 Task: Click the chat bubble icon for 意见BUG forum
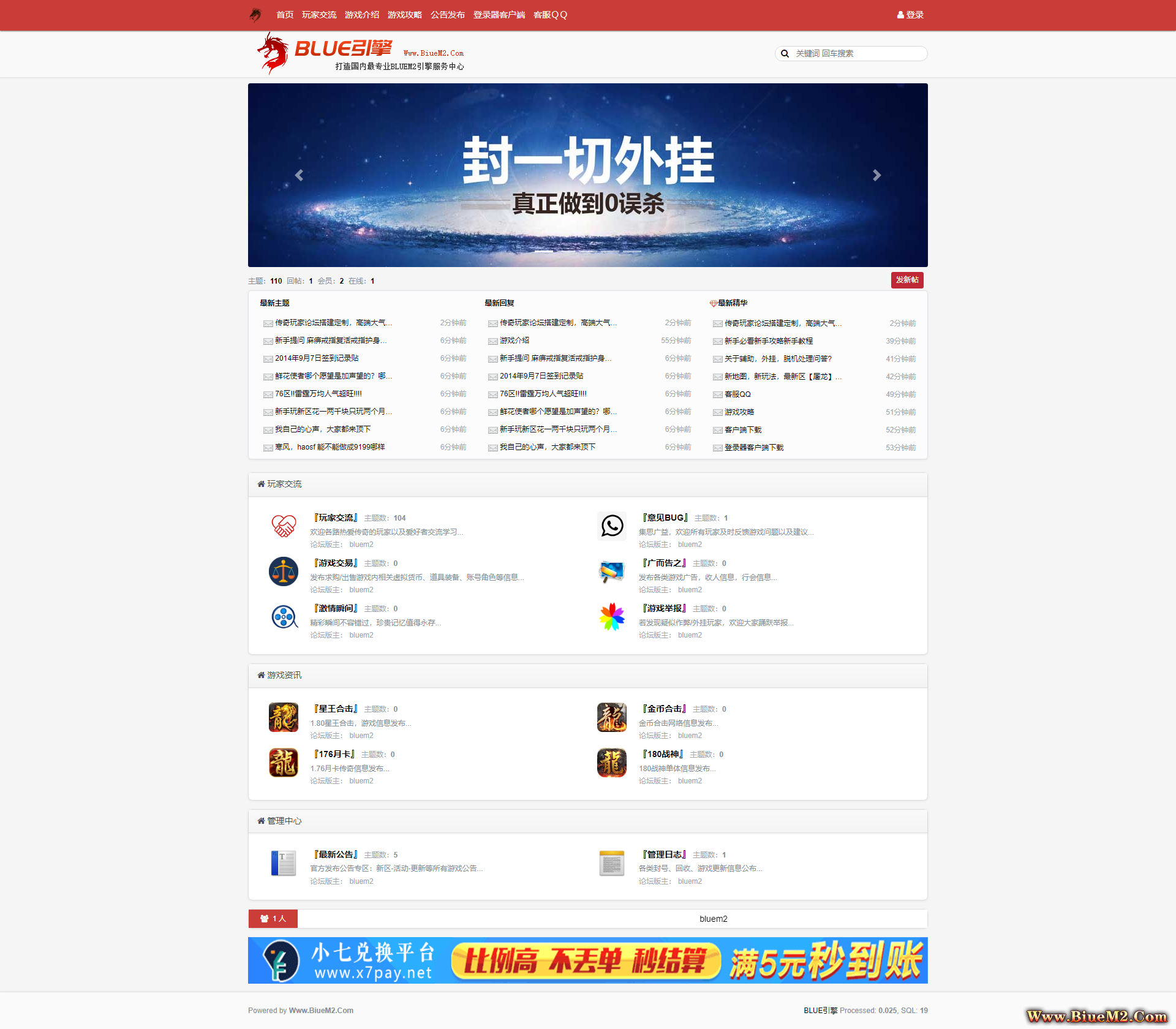click(x=612, y=526)
